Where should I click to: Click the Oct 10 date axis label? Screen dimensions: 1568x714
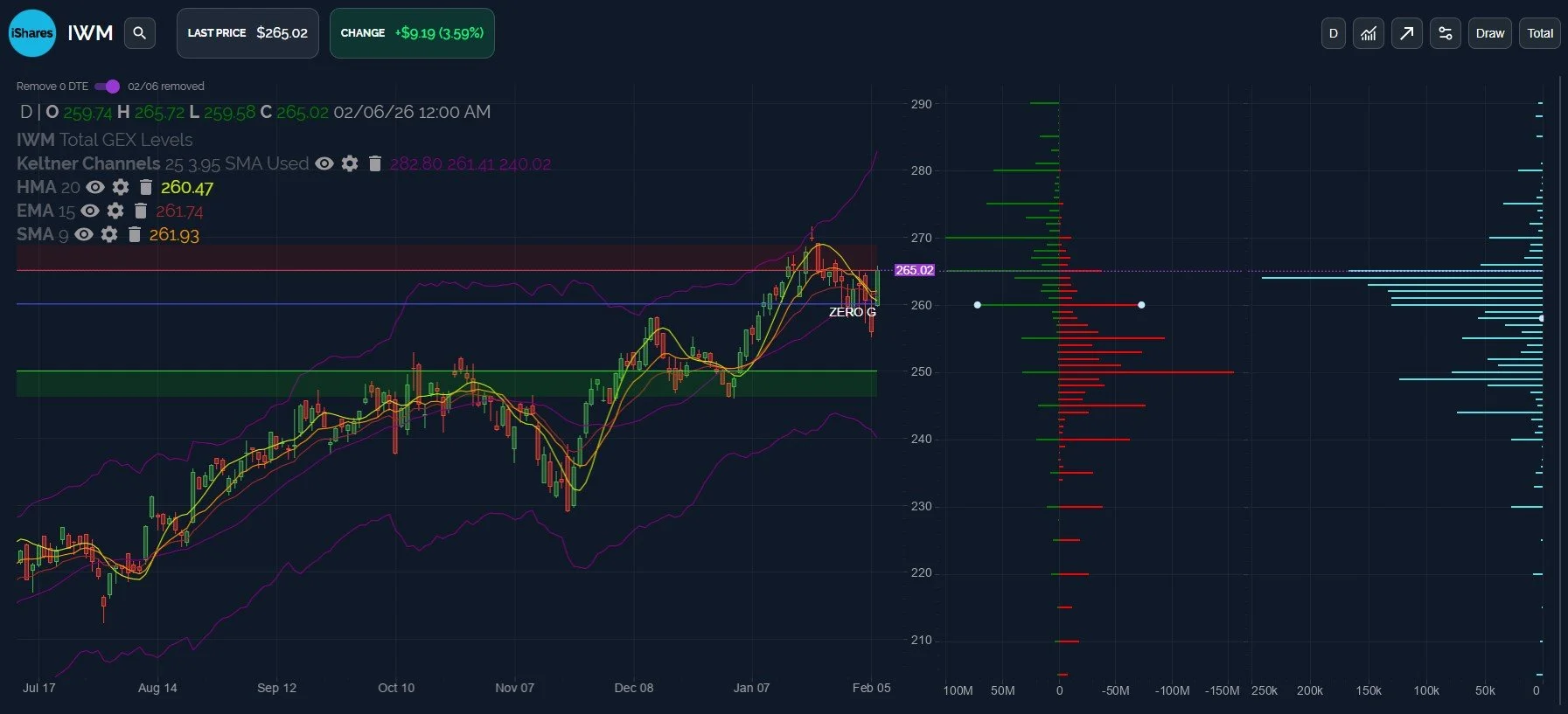[x=396, y=688]
